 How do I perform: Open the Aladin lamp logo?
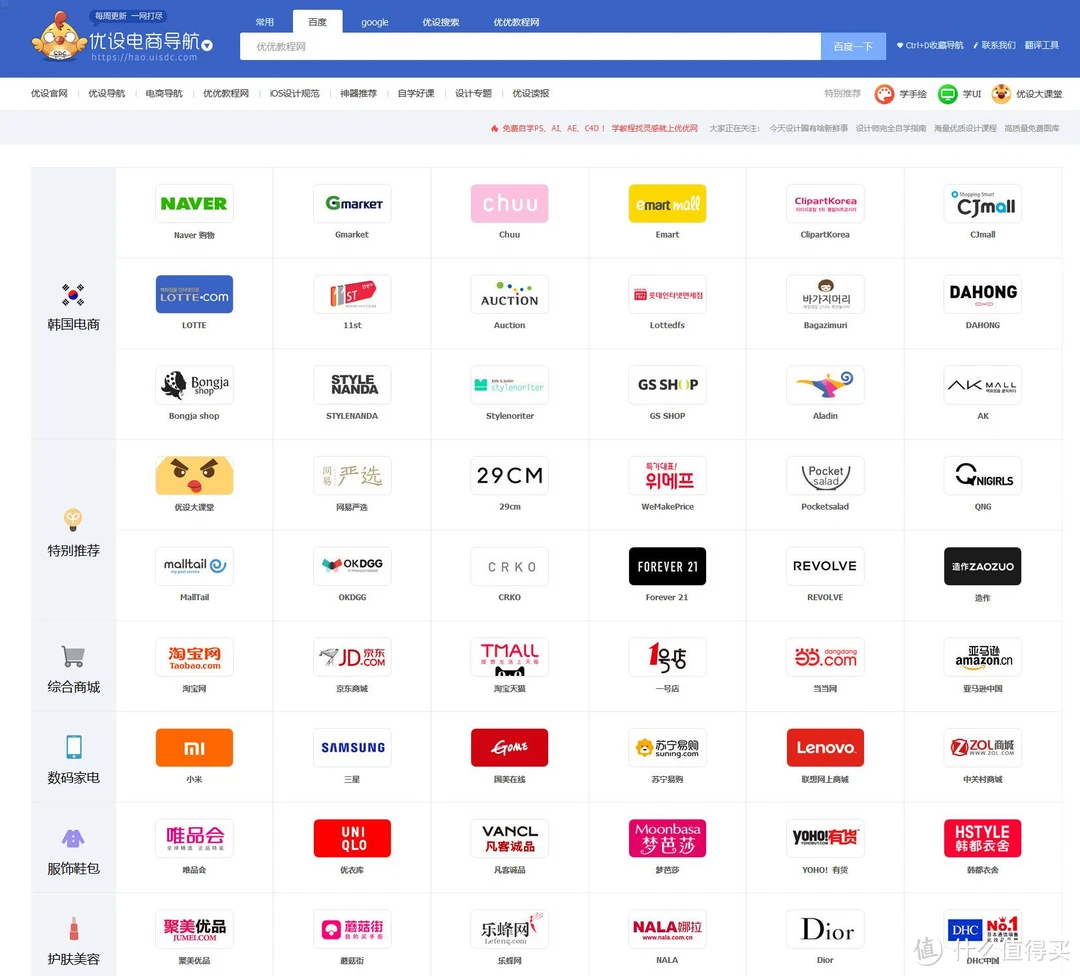[825, 384]
